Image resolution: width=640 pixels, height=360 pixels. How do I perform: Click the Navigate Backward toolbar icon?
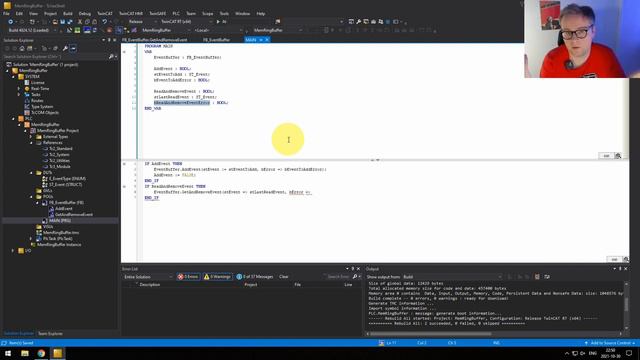(x=11, y=22)
